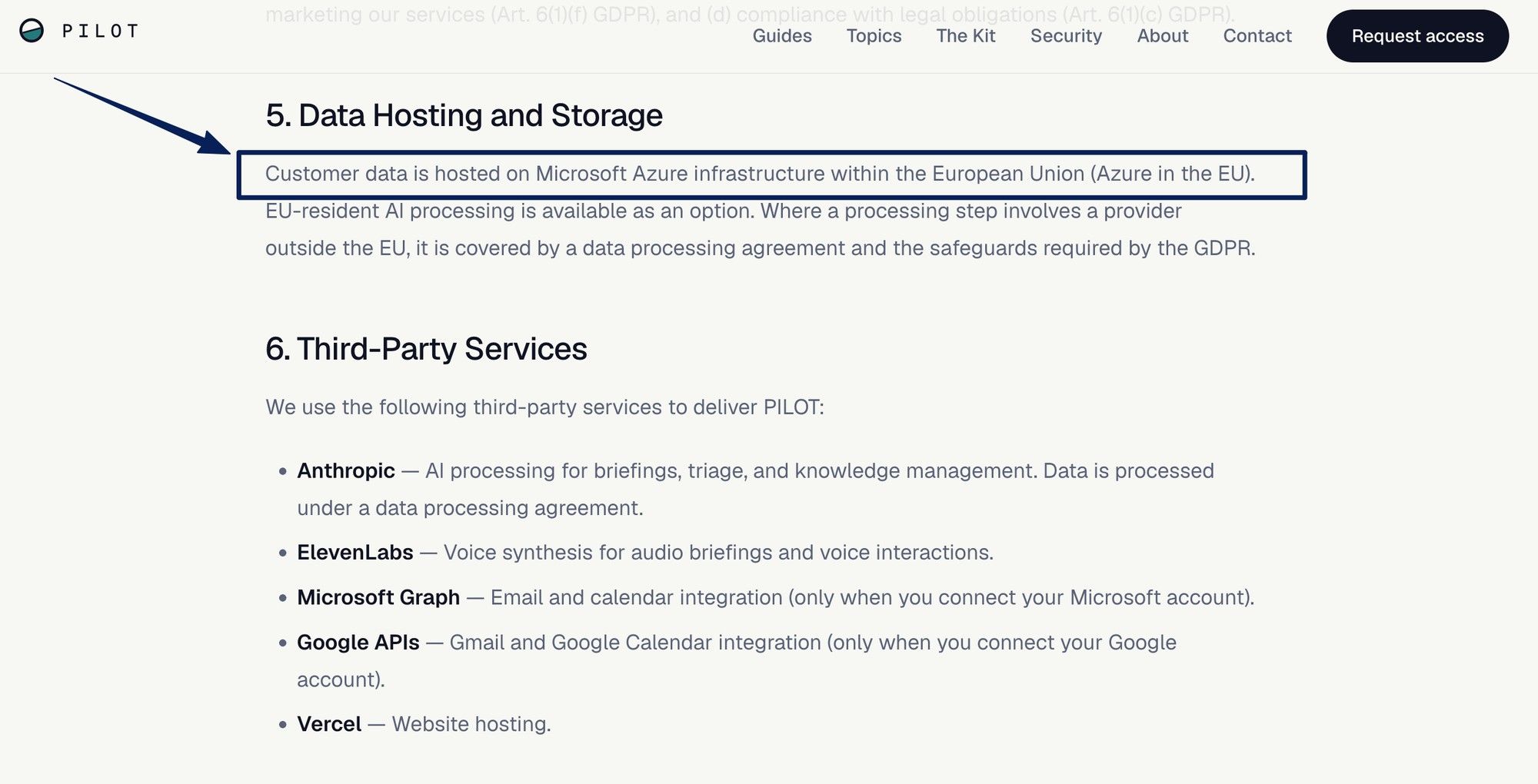Click the bold 'Google APIs' list entry
1538x784 pixels.
(358, 643)
